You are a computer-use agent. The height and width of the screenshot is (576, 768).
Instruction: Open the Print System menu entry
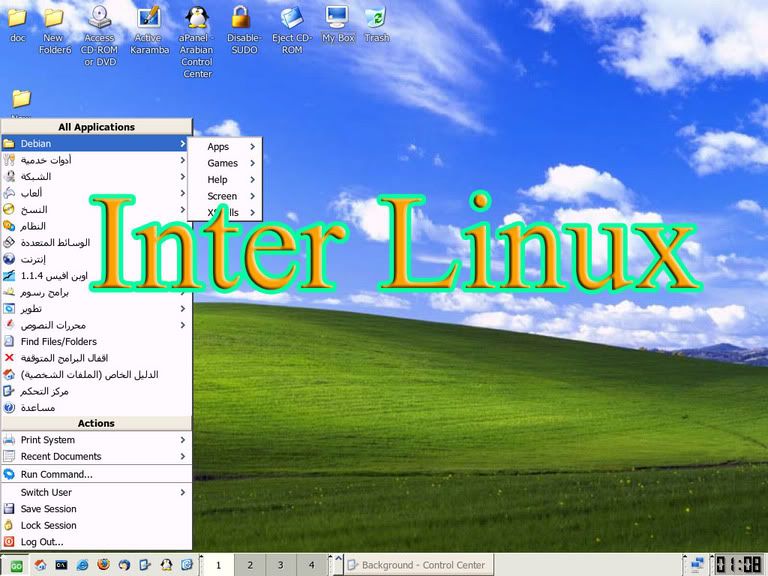click(96, 440)
